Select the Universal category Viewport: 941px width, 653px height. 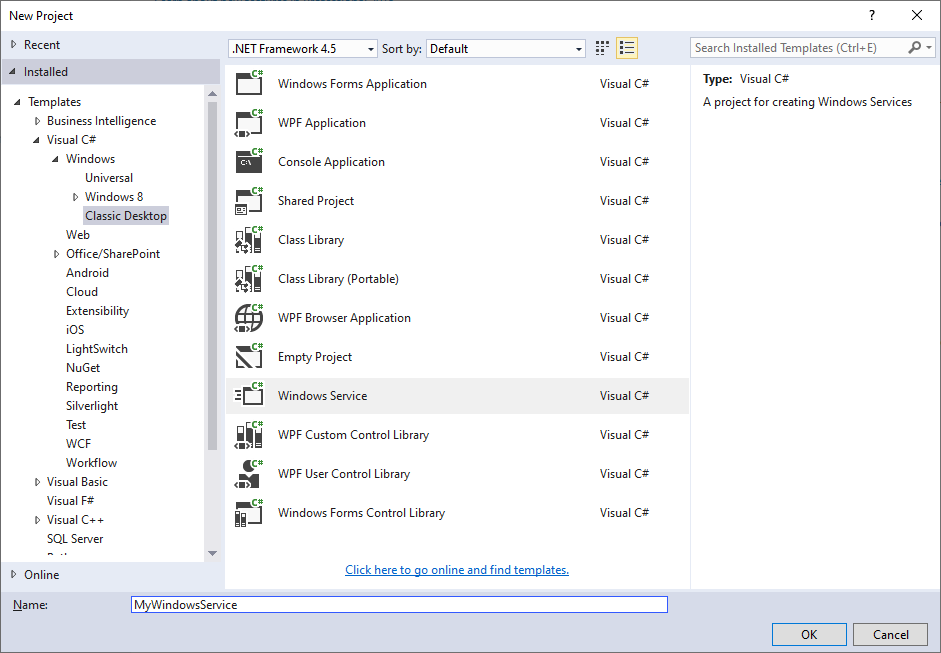click(x=109, y=178)
